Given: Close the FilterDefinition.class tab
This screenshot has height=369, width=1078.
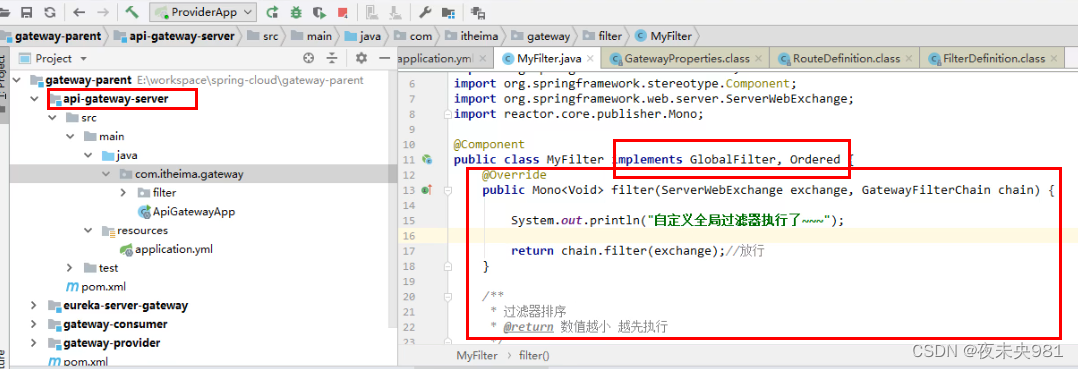Looking at the screenshot, I should click(1054, 59).
